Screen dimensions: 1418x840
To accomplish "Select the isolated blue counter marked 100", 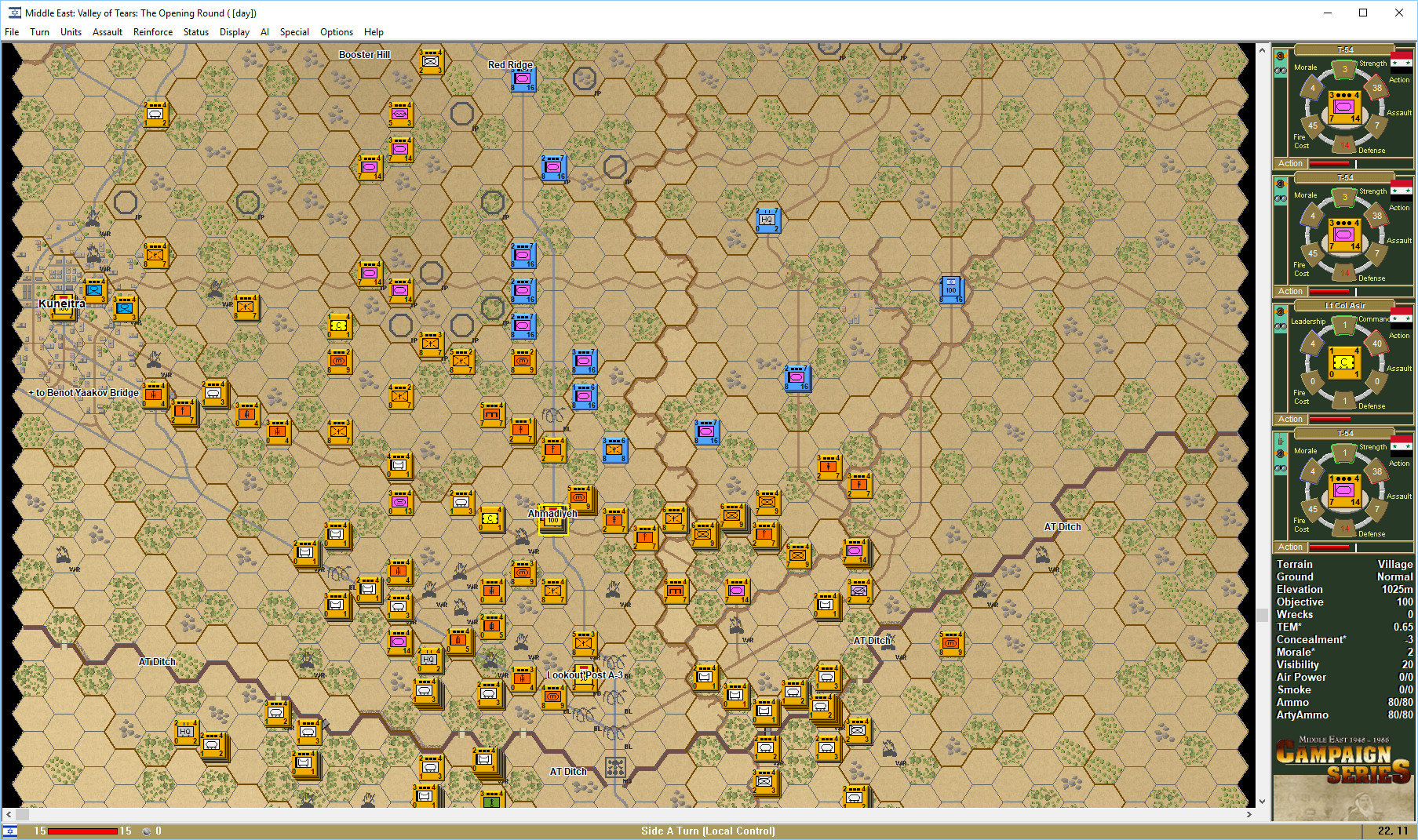I will point(951,290).
